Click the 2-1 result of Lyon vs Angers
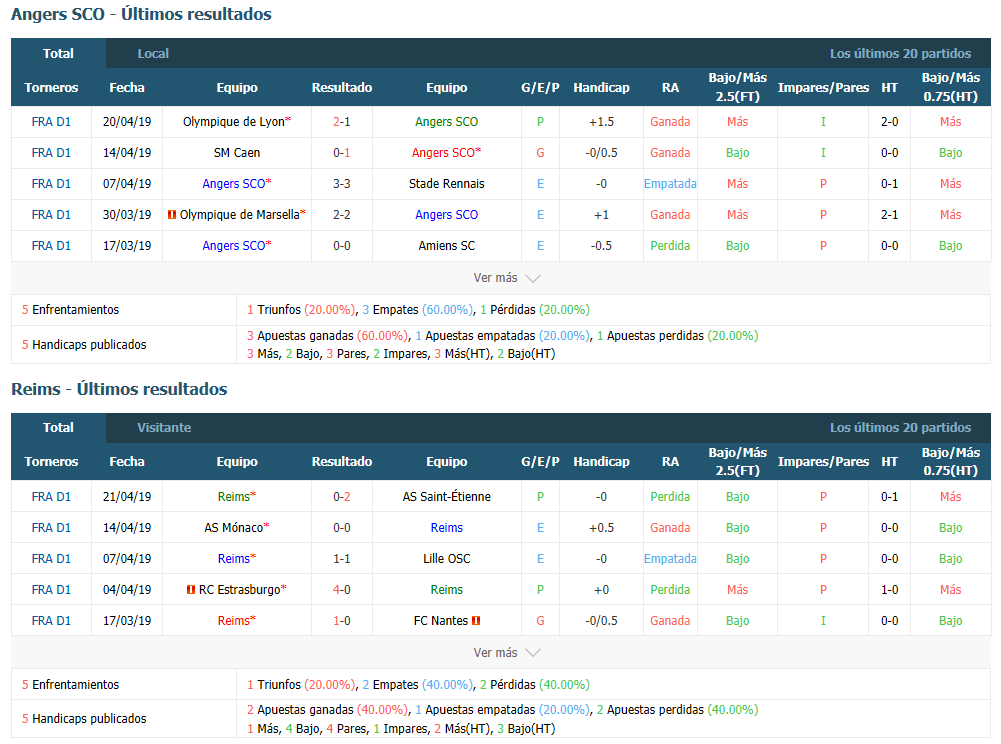Image resolution: width=1001 pixels, height=744 pixels. point(342,121)
